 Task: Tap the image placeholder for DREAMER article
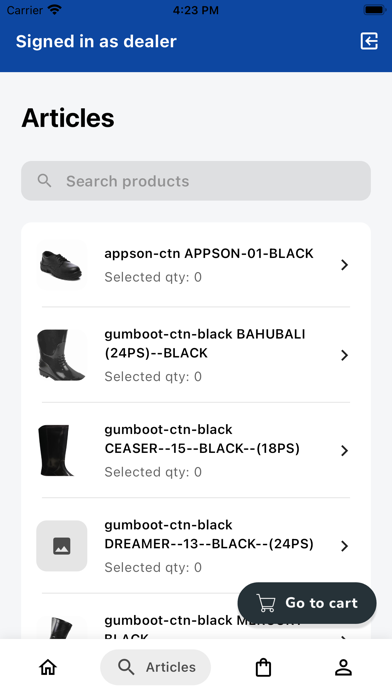[62, 546]
